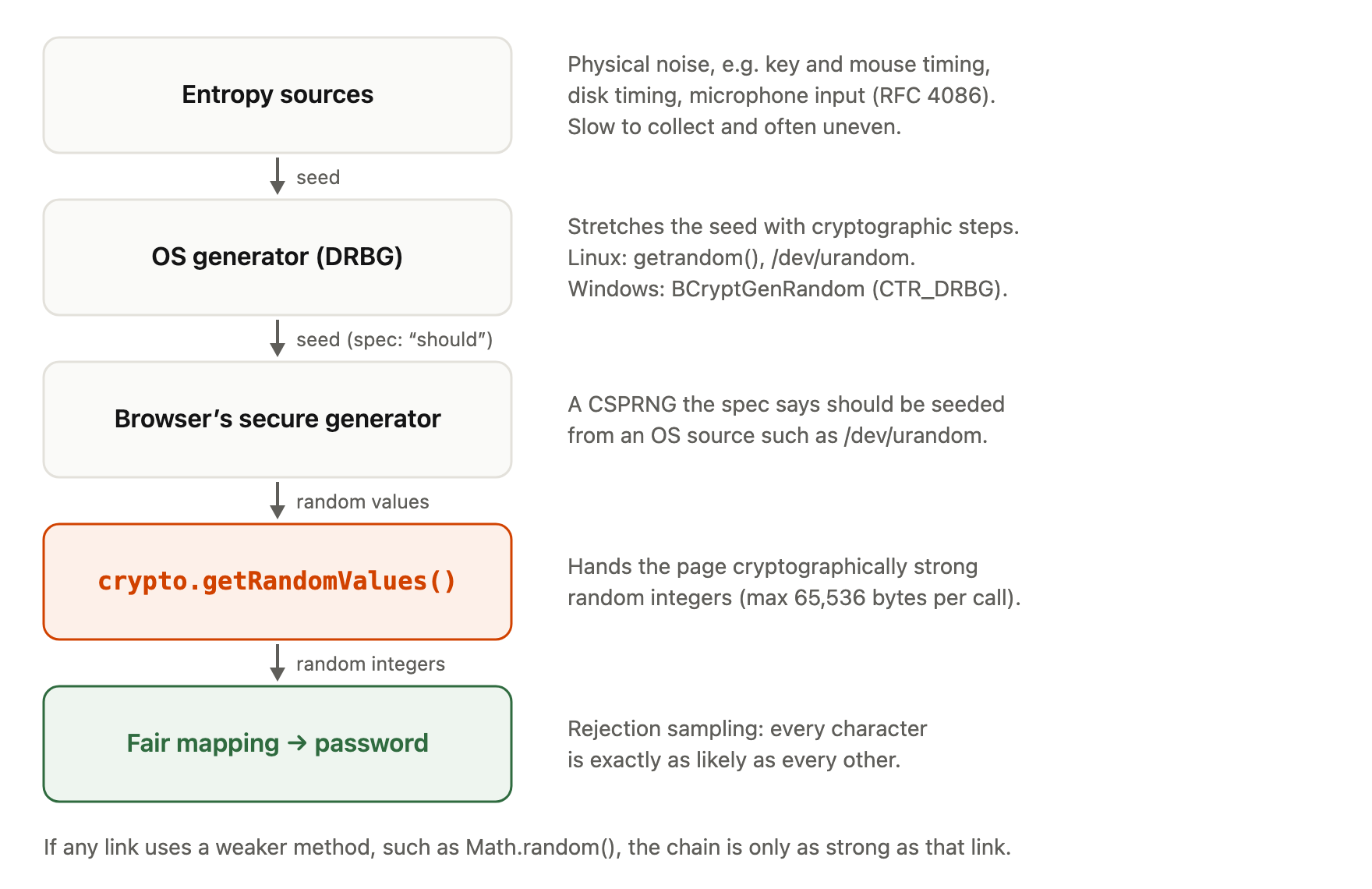Select the orange crypto.getRandomValues() box
The image size is (1372, 889).
(278, 582)
